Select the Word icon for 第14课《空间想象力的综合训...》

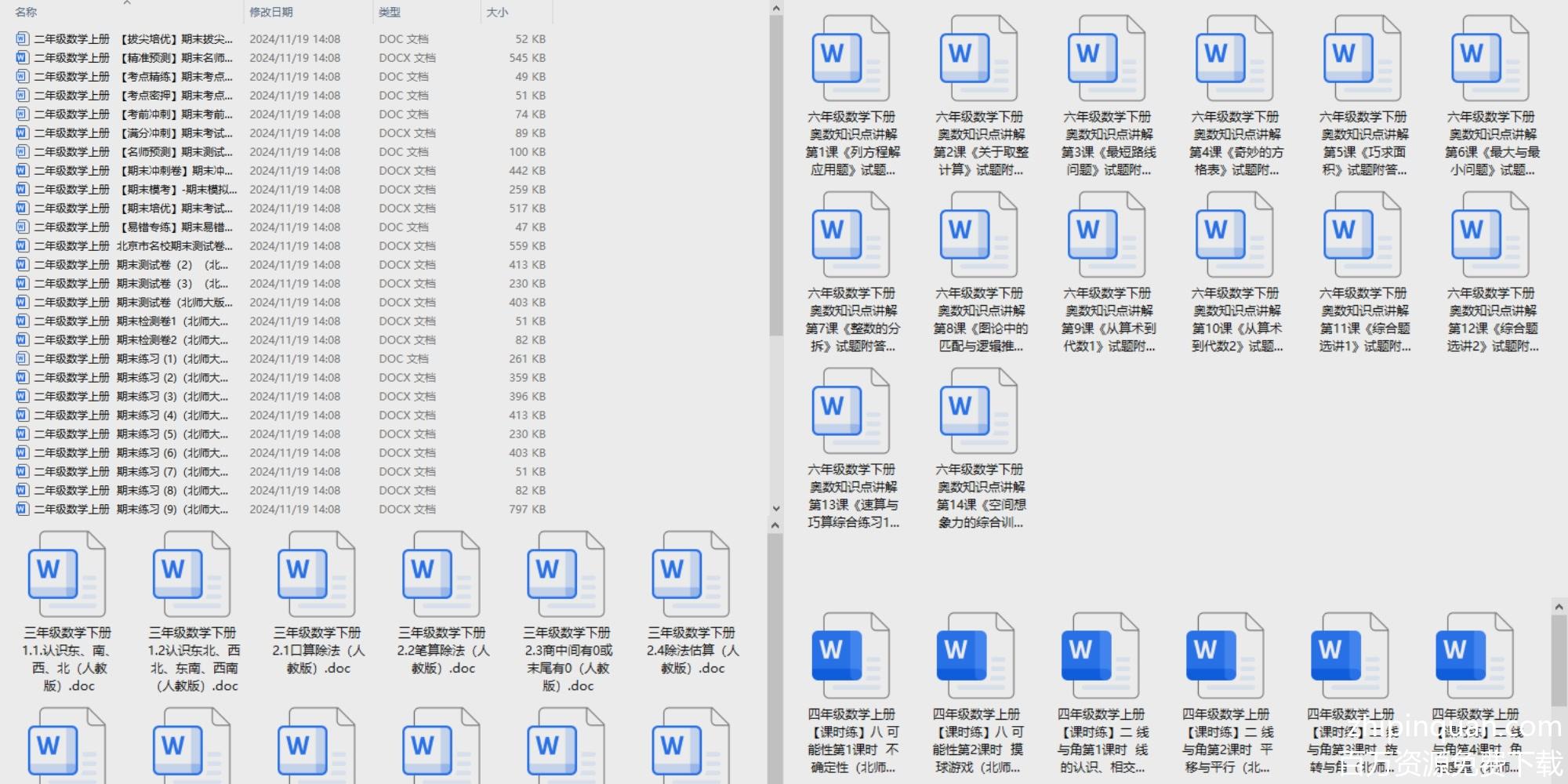click(978, 412)
